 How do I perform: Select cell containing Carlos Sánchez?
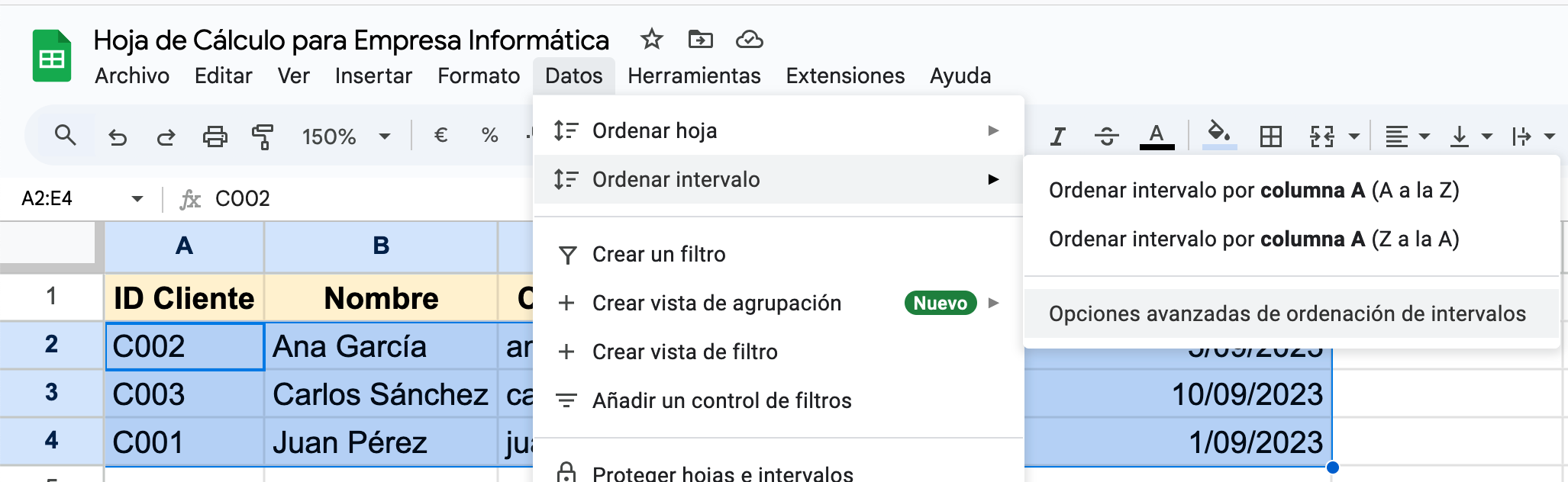(380, 394)
